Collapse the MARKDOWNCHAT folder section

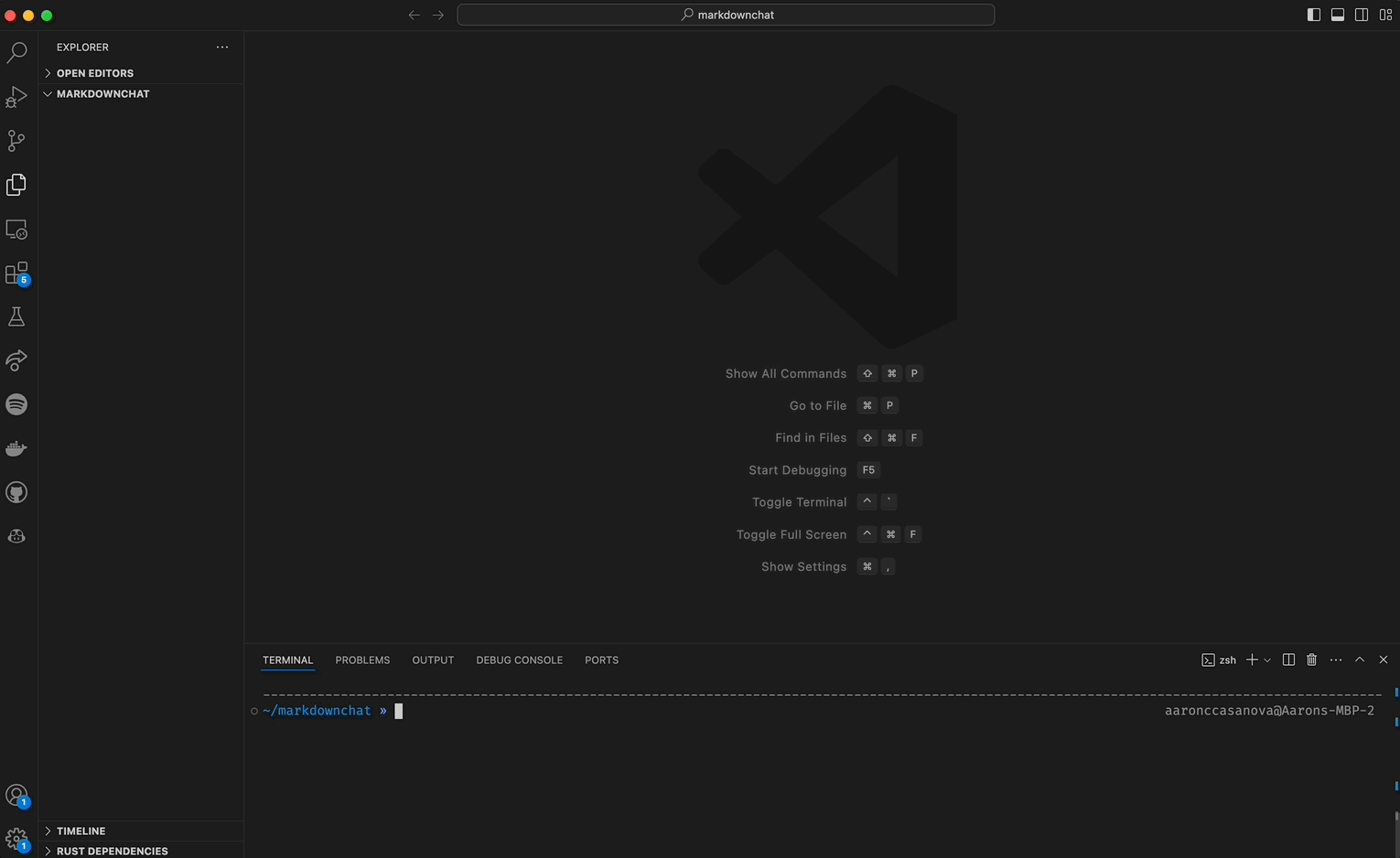point(141,94)
